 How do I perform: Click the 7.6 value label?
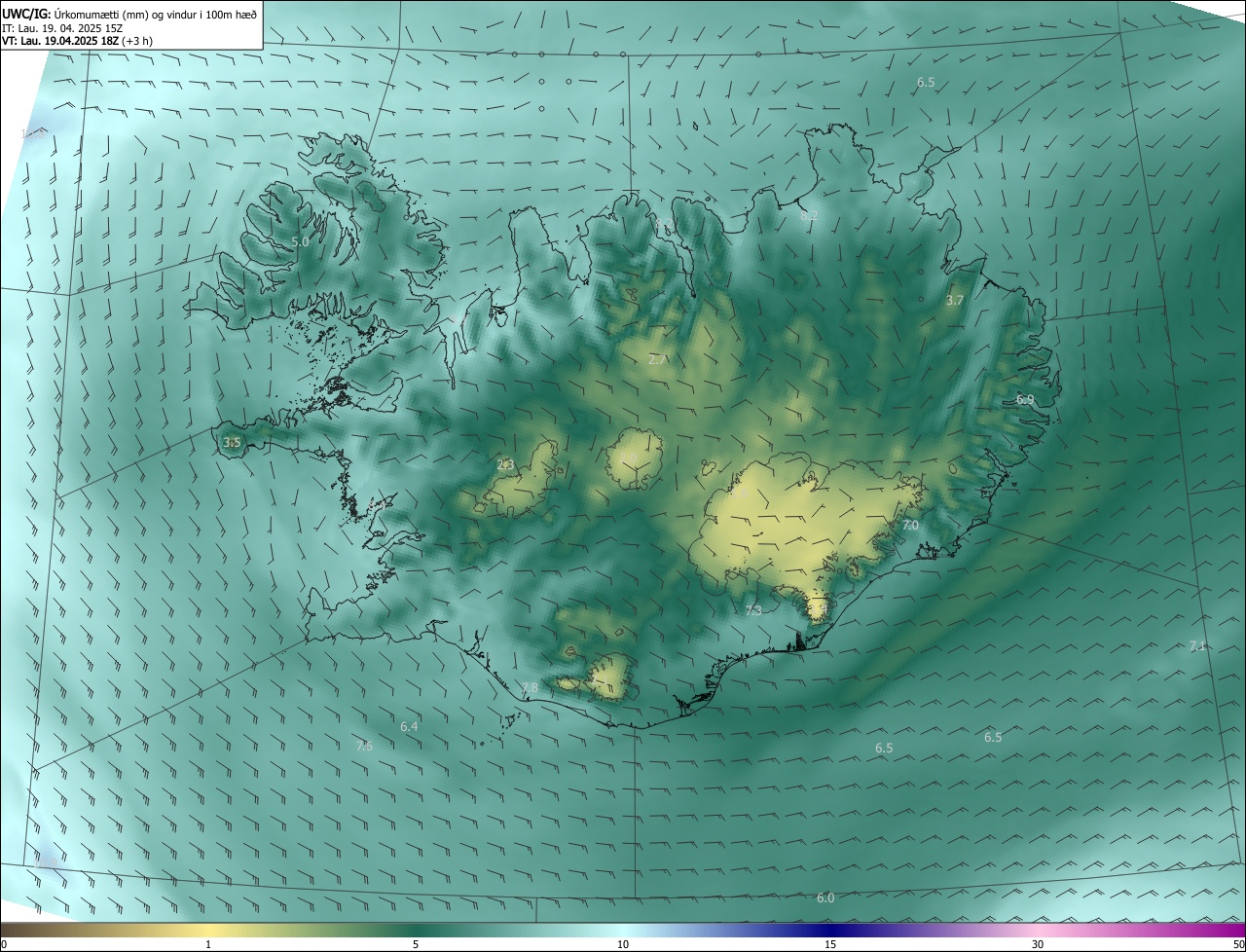(x=364, y=747)
